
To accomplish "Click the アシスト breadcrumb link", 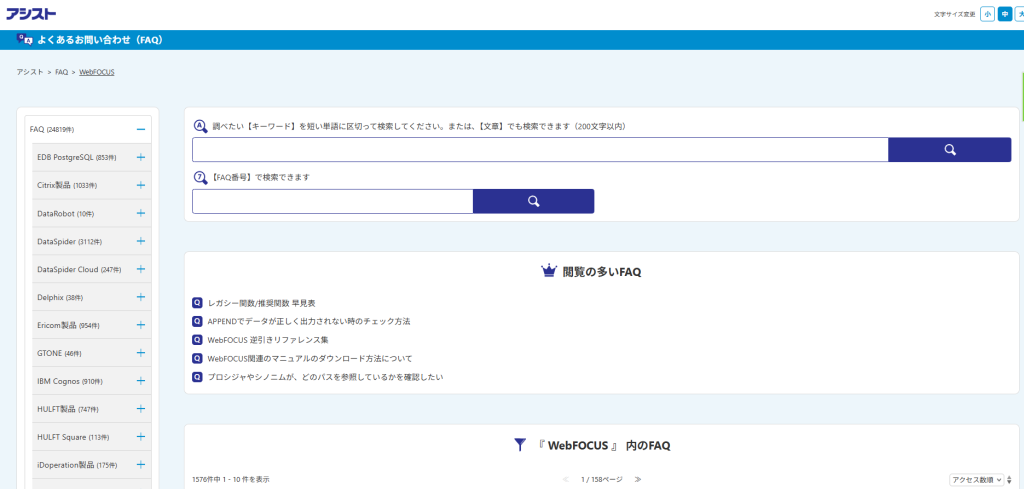I will point(30,72).
